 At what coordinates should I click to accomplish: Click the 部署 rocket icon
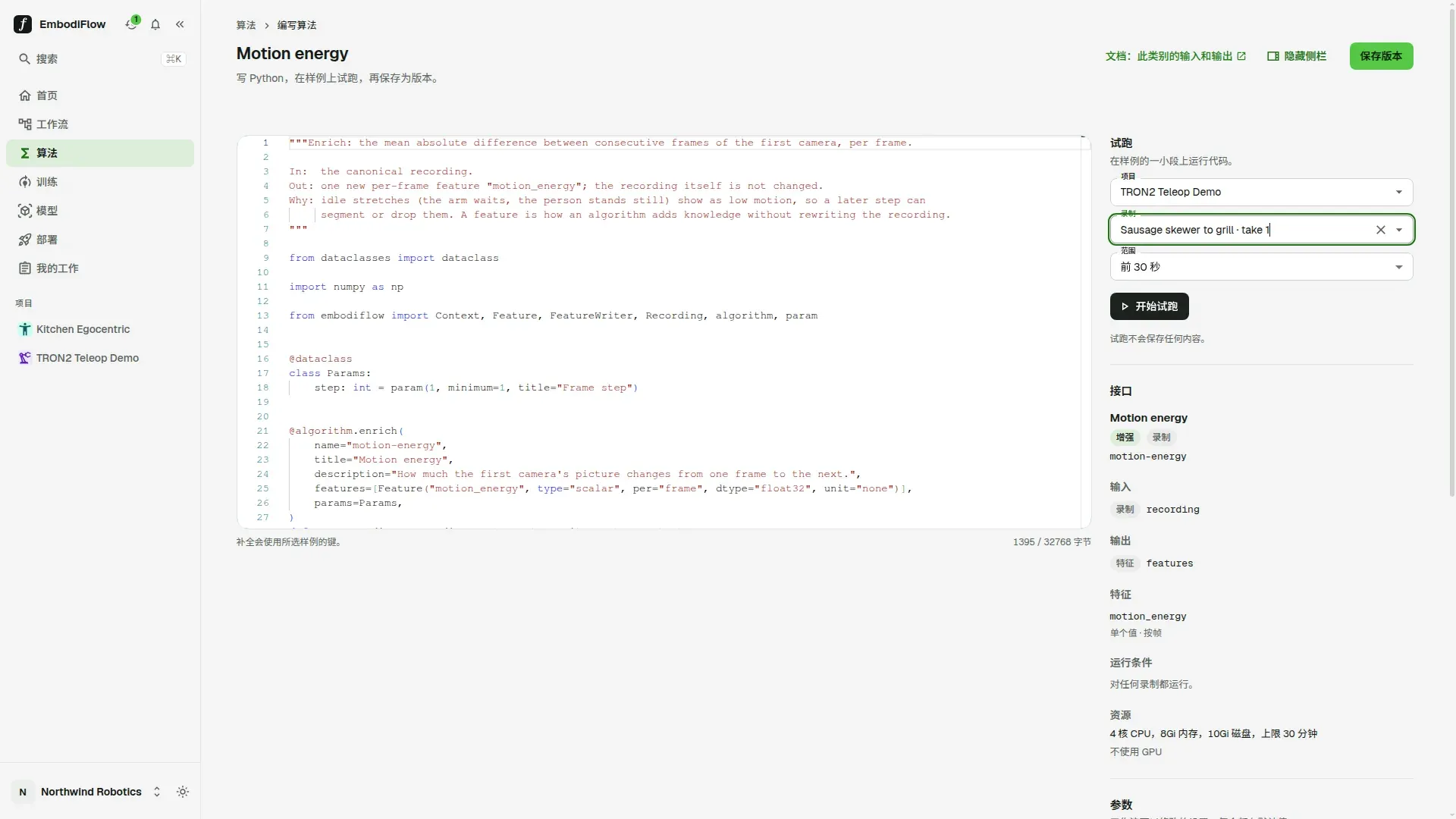click(25, 240)
